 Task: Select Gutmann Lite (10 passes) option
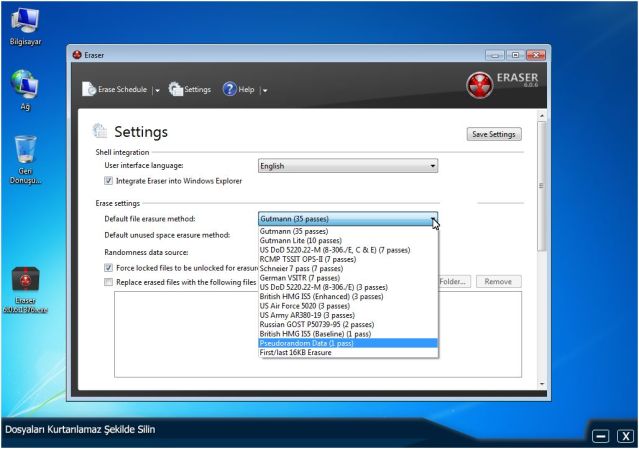(348, 240)
